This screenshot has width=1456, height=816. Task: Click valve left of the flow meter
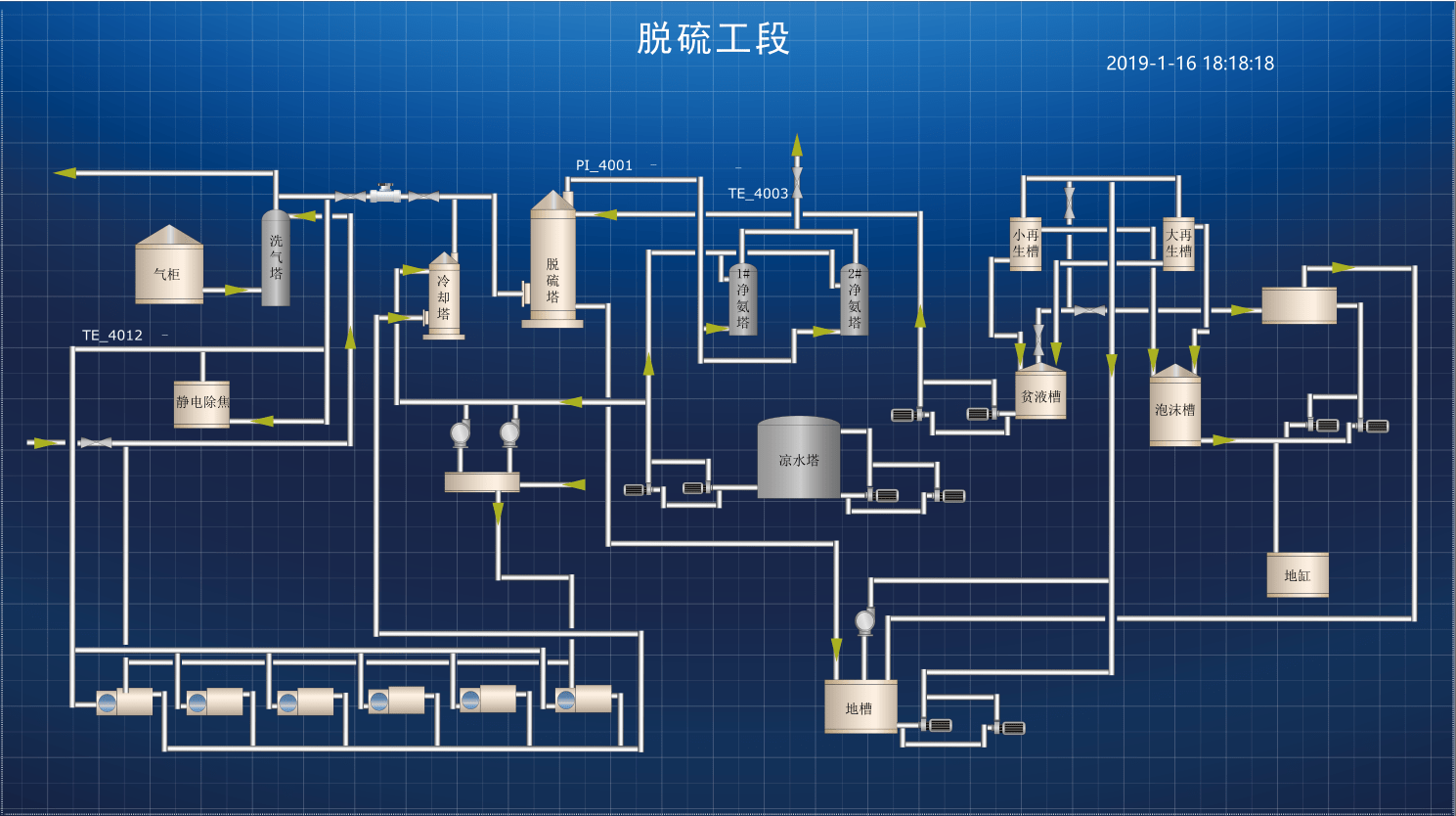350,197
